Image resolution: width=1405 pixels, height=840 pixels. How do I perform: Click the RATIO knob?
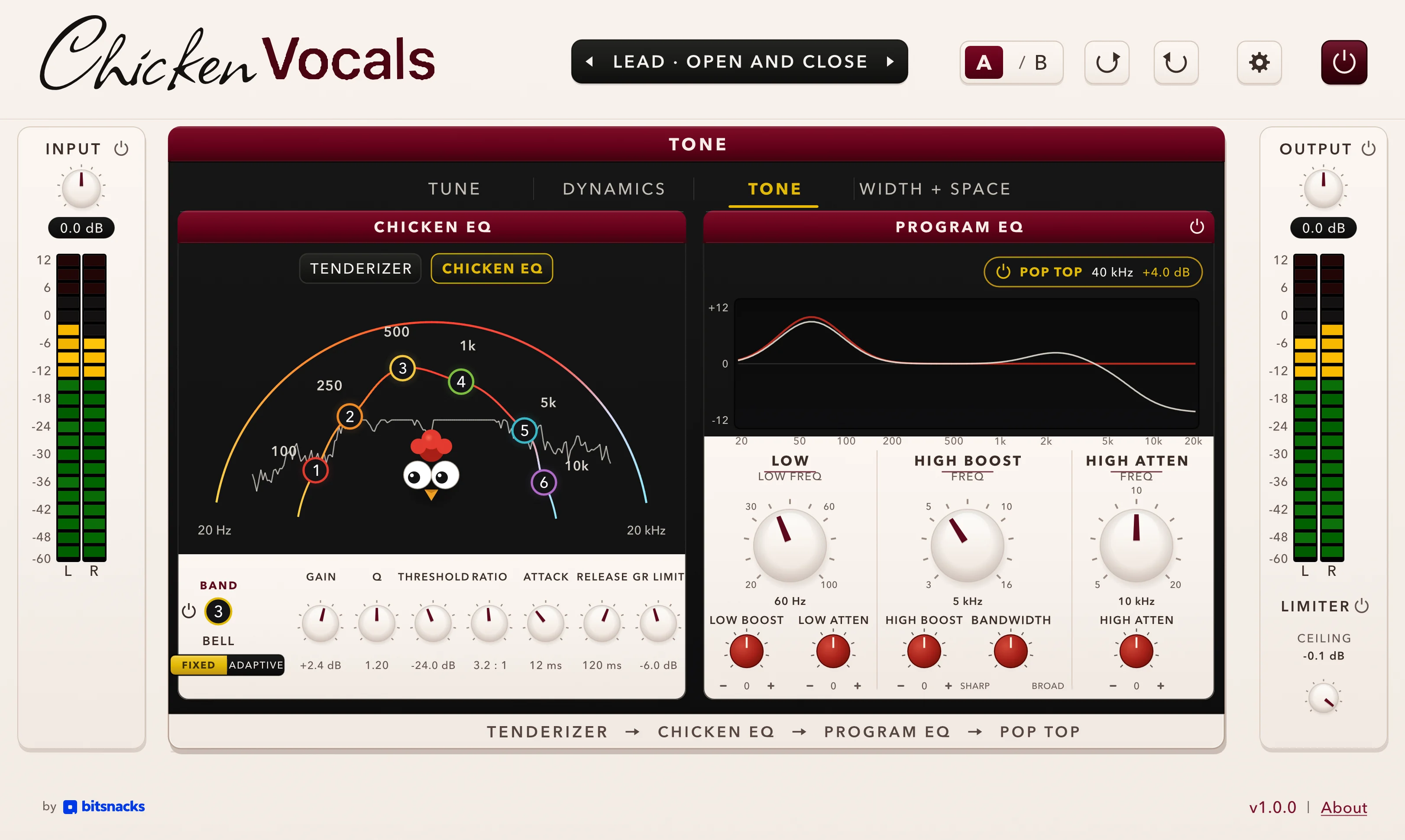click(x=489, y=623)
